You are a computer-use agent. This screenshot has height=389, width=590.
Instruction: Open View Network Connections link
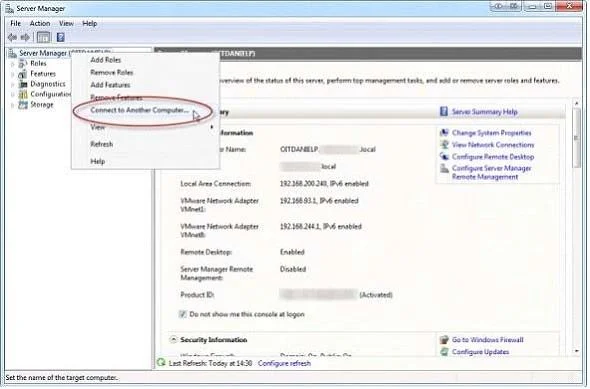[x=493, y=145]
